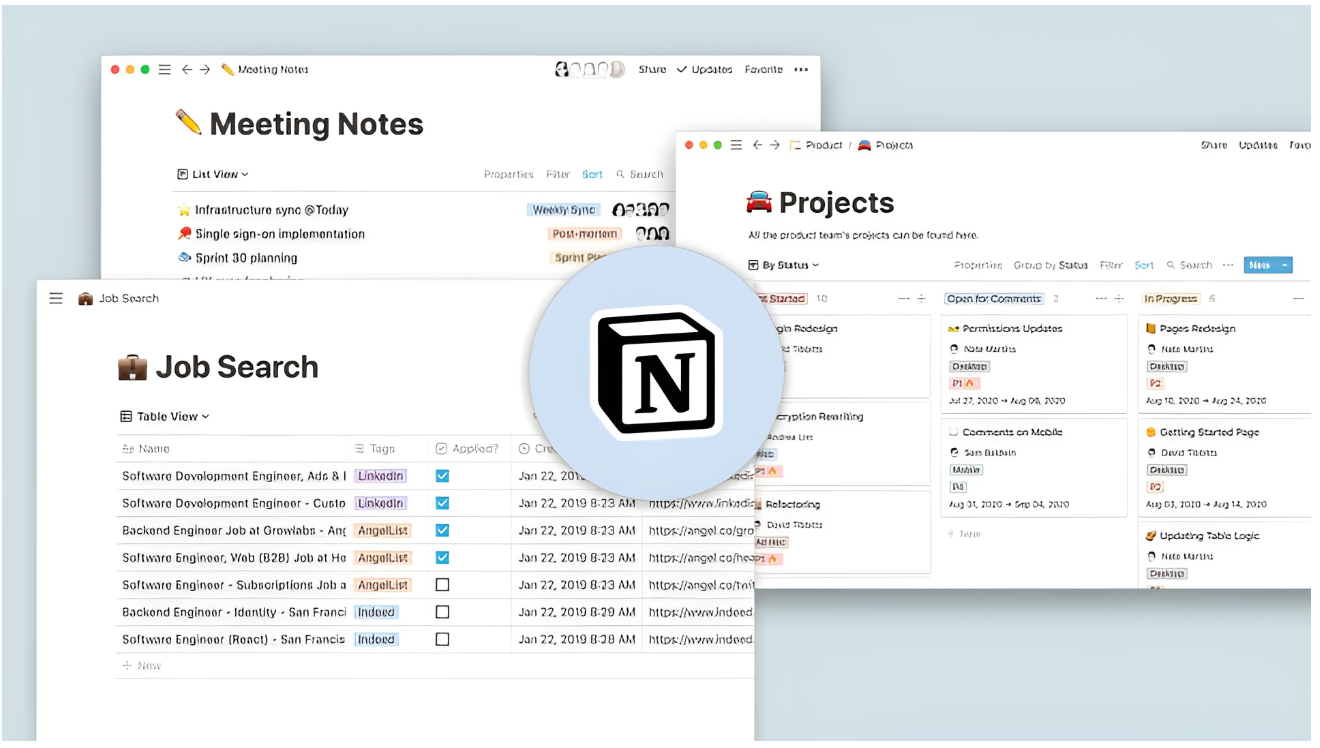Image resolution: width=1320 pixels, height=748 pixels.
Task: Go back in the Meeting Notes window
Action: pos(186,70)
